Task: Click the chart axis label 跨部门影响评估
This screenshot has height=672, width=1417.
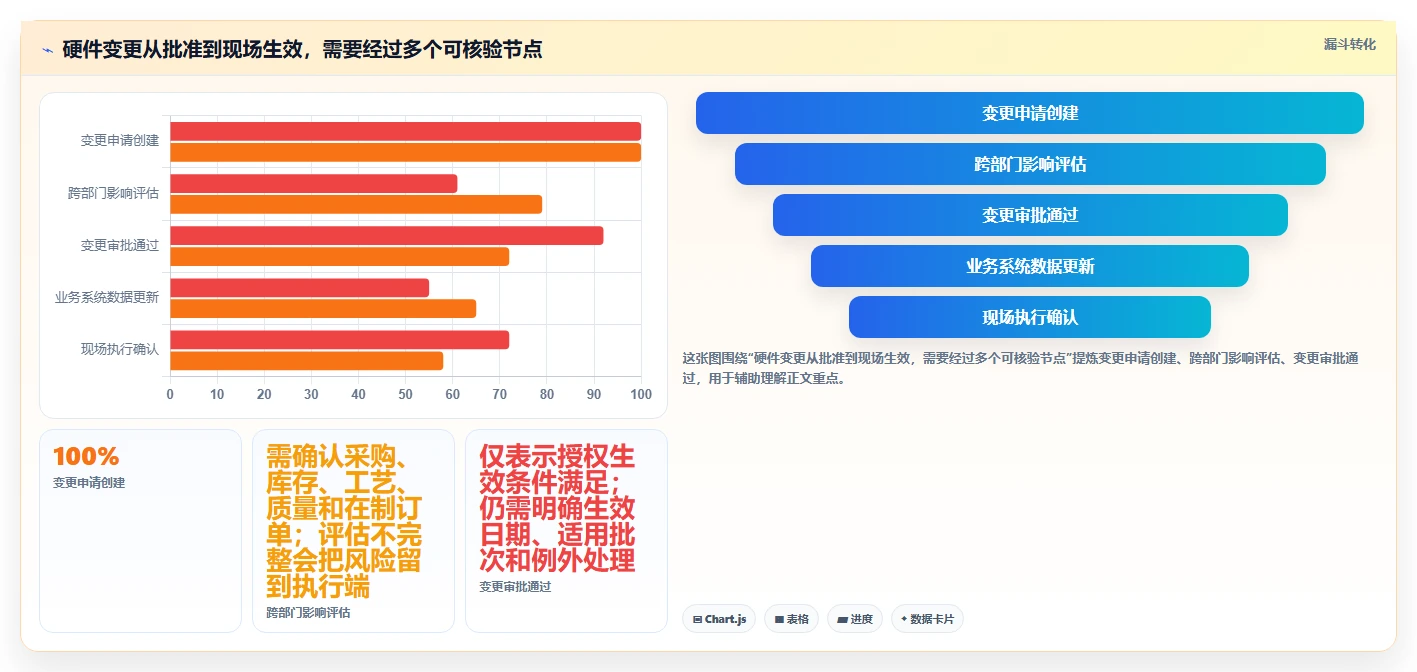Action: [x=113, y=193]
